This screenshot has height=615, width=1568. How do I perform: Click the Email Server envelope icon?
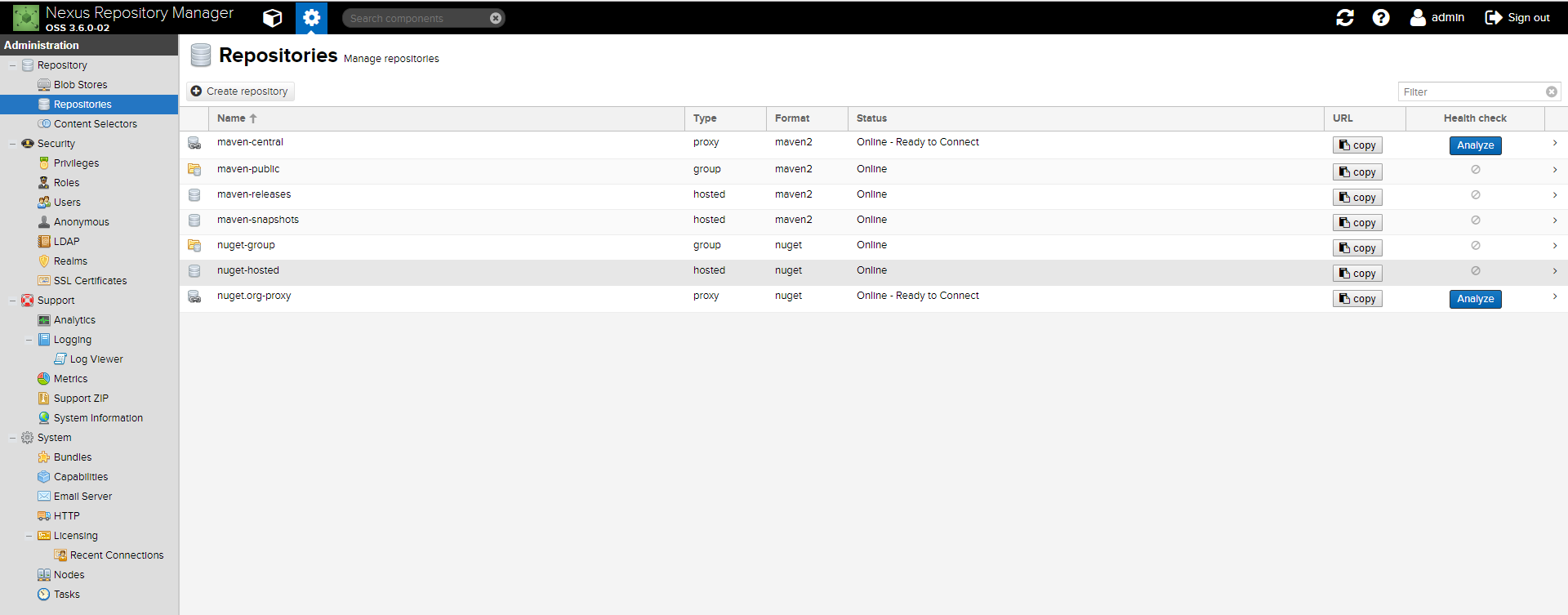[44, 497]
